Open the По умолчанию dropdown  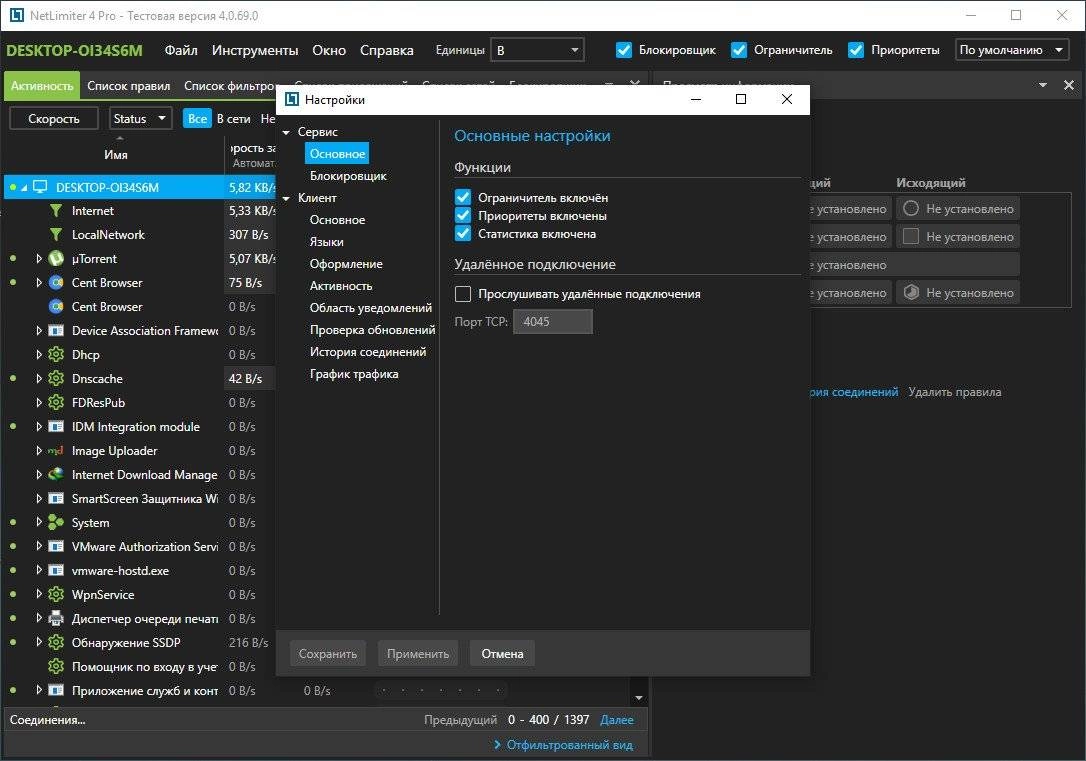coord(1011,50)
